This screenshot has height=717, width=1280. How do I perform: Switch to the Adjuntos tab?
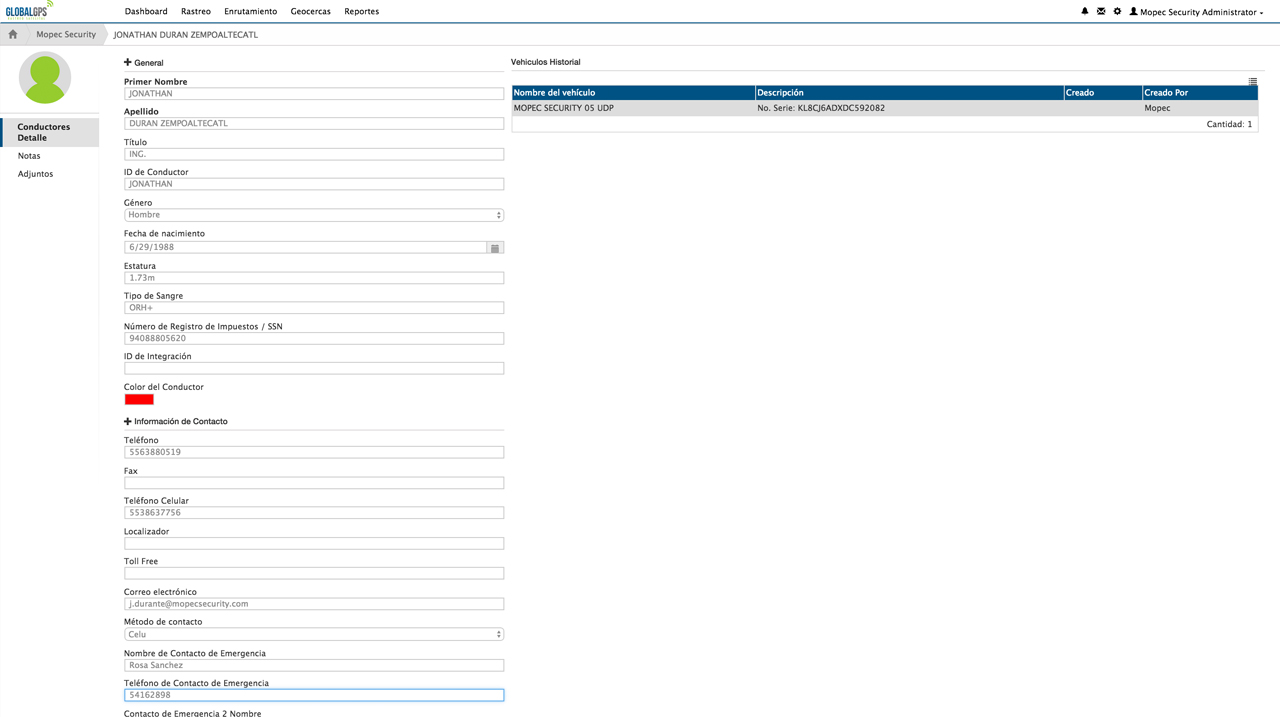coord(35,174)
